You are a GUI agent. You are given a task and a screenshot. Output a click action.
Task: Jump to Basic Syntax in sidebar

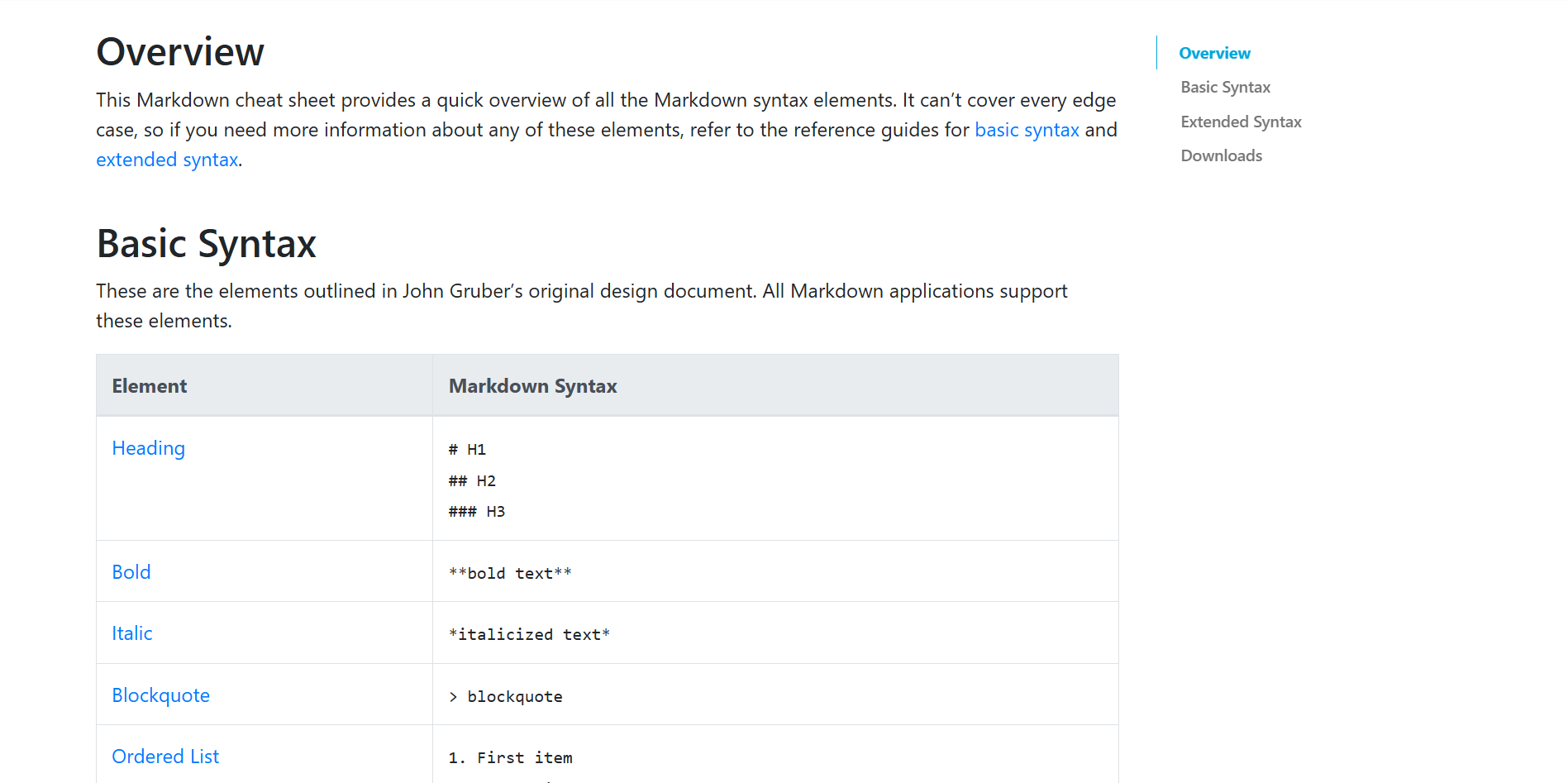(x=1225, y=88)
